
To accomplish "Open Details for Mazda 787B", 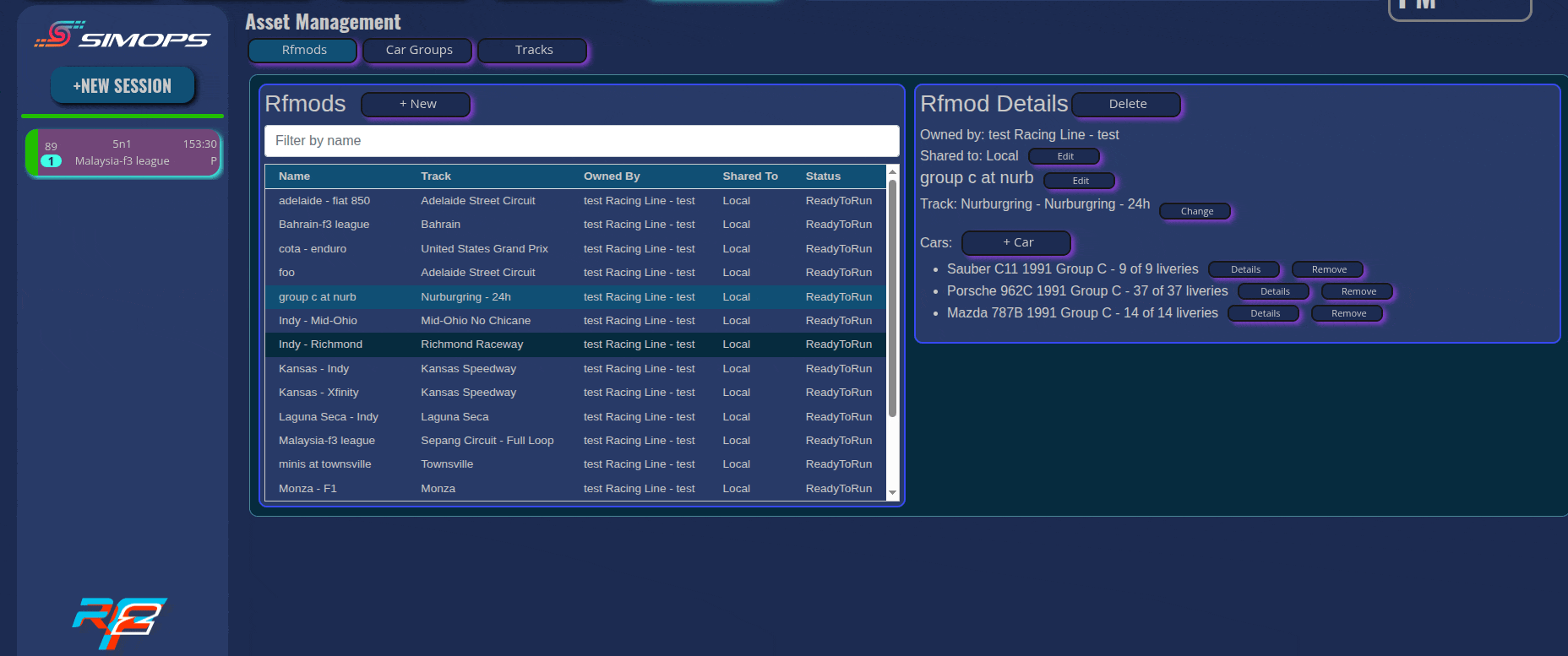I will pos(1264,313).
